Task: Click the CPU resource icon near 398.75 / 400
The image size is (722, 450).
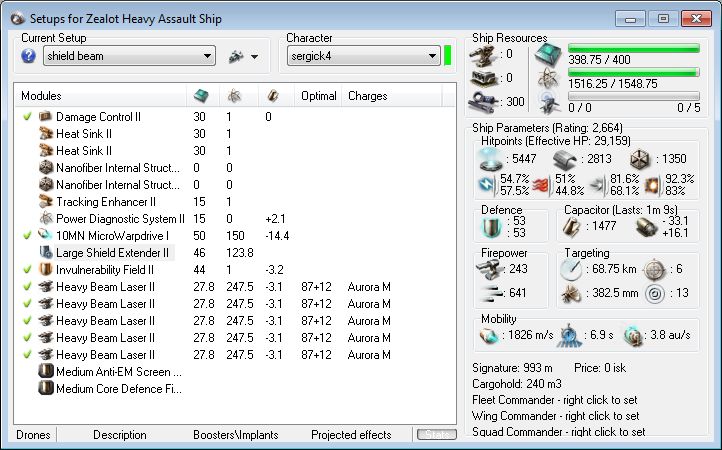Action: 548,54
